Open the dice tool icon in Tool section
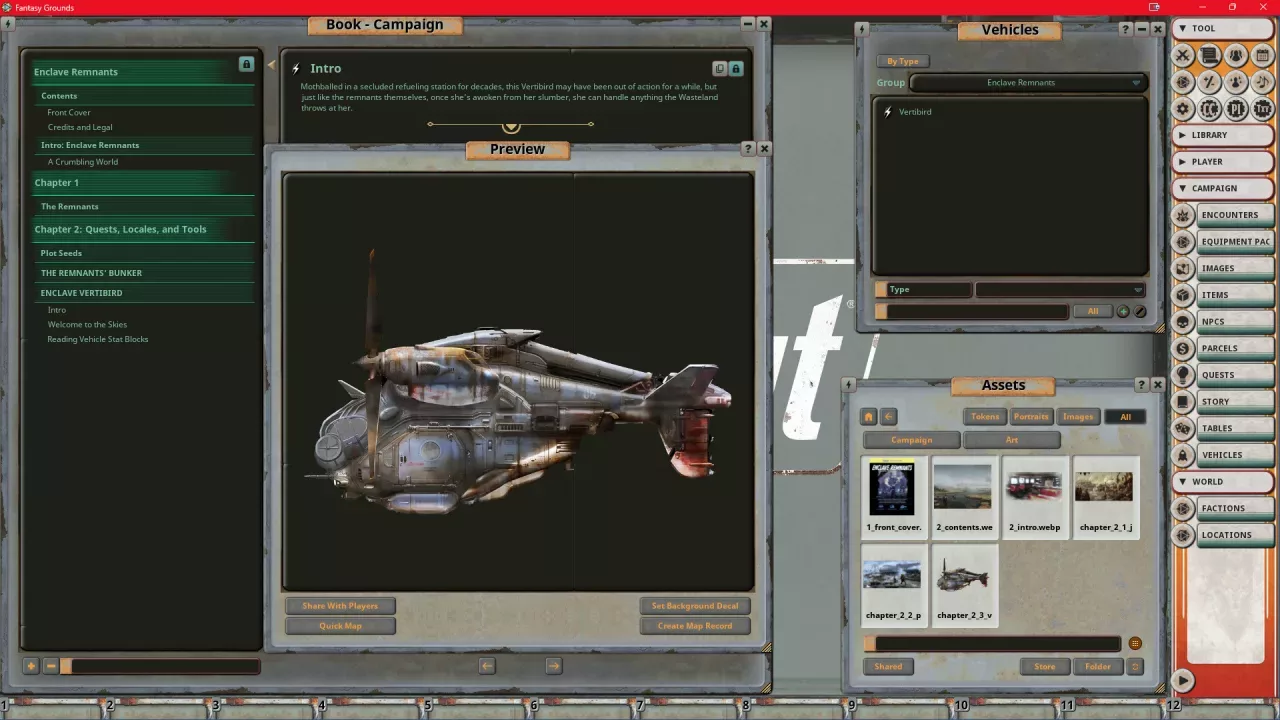The image size is (1280, 720). [x=1183, y=82]
